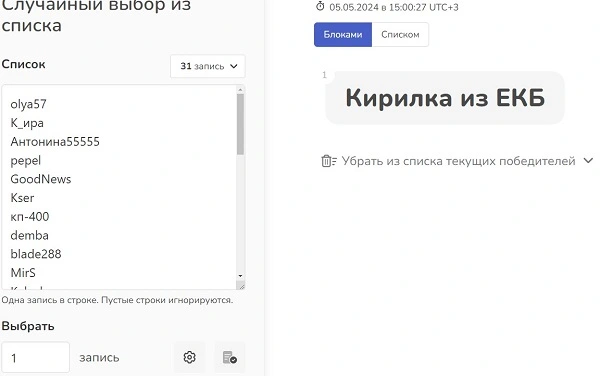Click the list box scrollbar thumb

240,124
